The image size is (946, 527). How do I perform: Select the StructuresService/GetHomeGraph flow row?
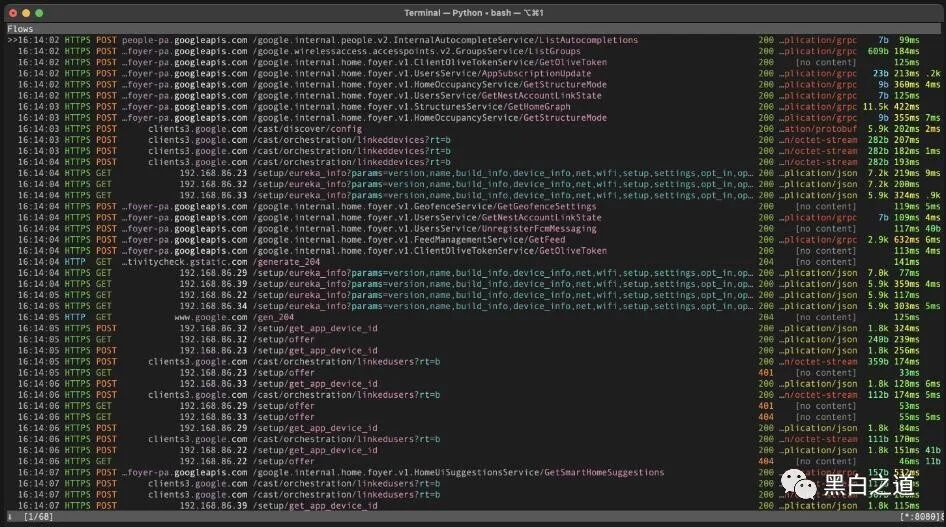(x=473, y=107)
